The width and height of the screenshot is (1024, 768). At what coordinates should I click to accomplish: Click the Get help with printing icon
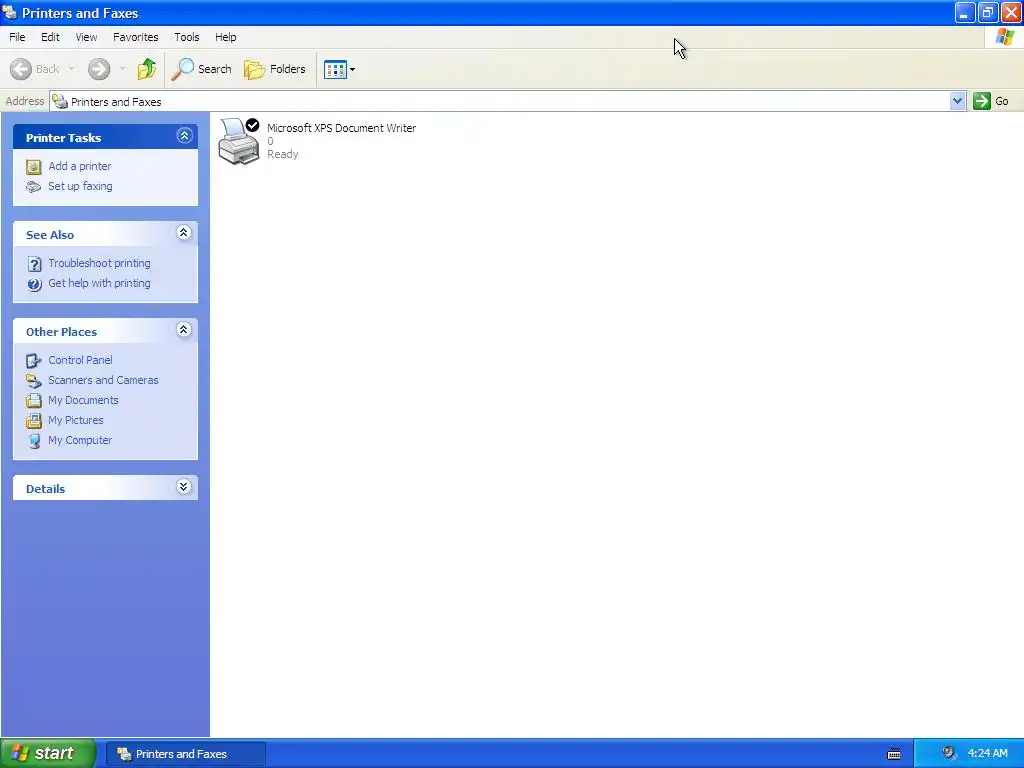point(34,284)
